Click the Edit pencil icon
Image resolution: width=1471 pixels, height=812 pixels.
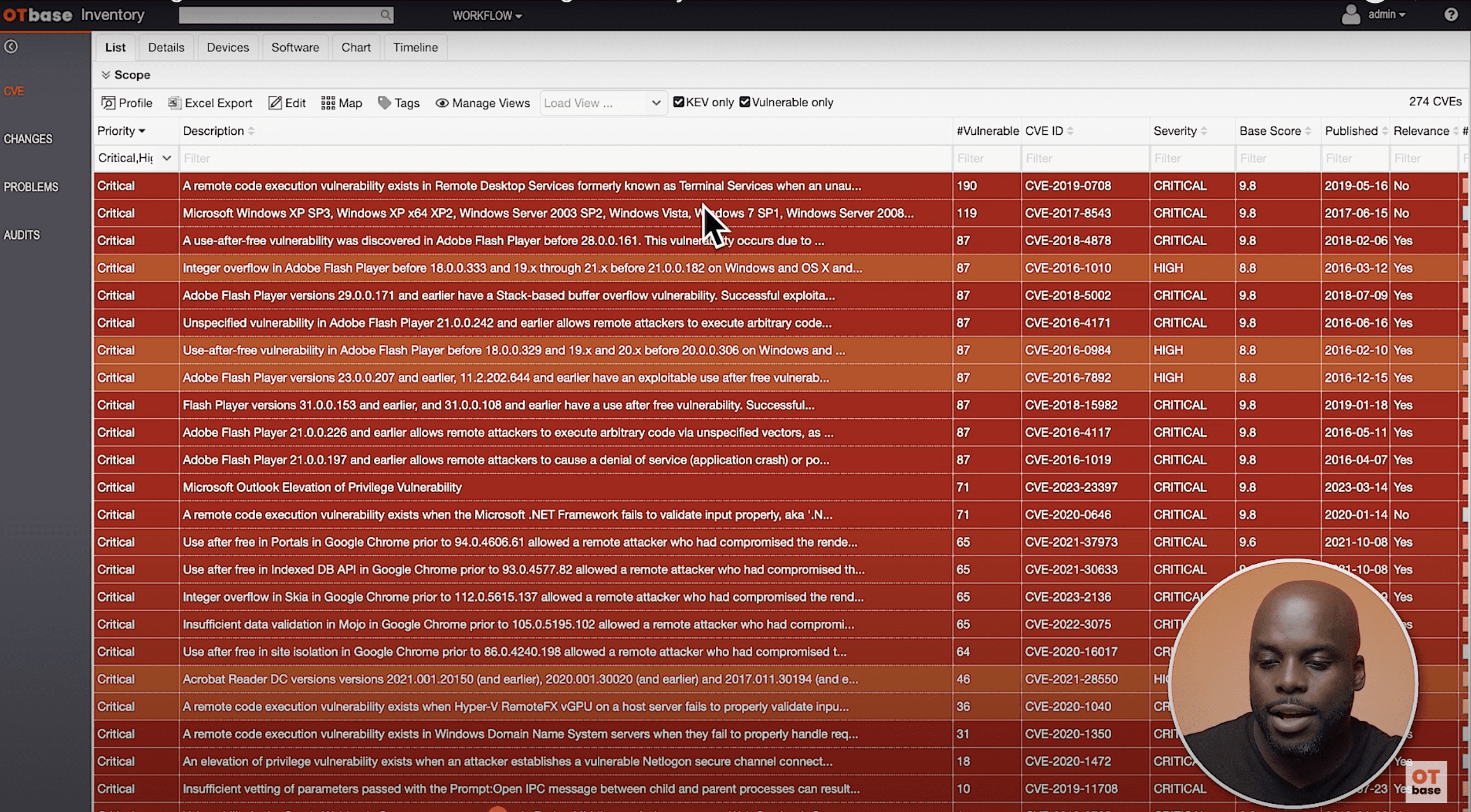(275, 103)
